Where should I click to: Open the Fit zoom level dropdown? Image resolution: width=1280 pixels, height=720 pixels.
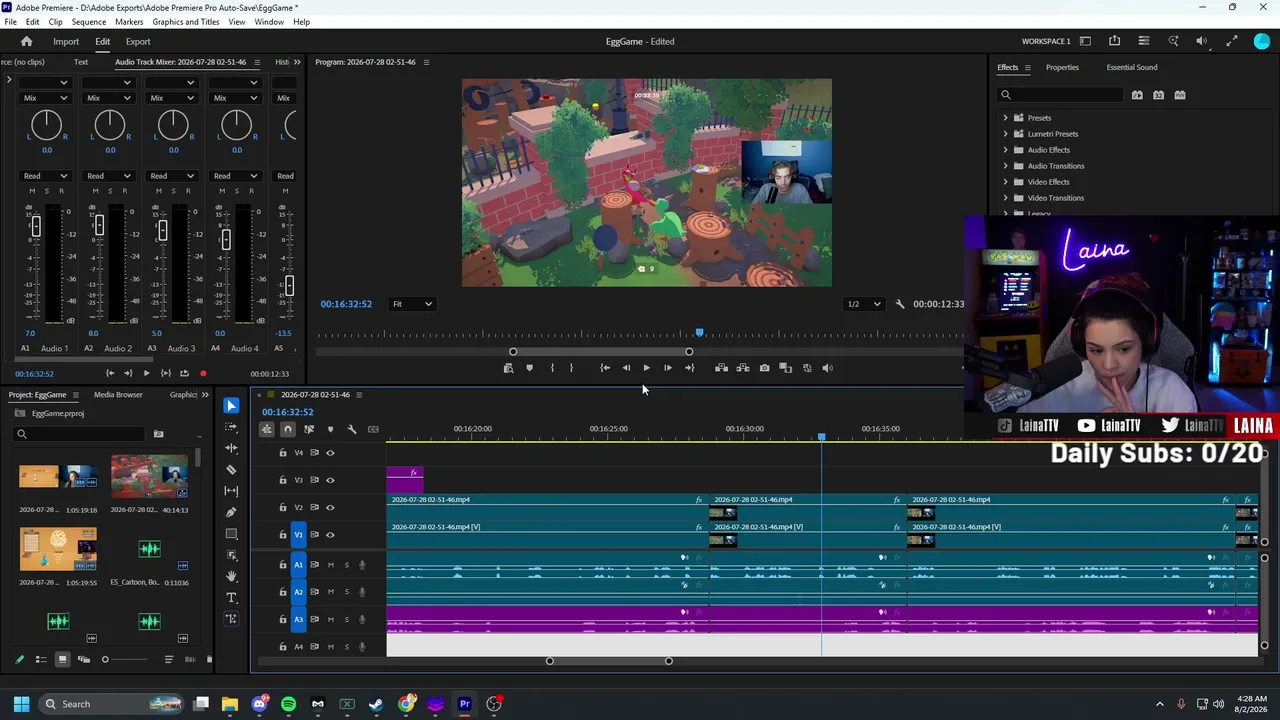[412, 304]
